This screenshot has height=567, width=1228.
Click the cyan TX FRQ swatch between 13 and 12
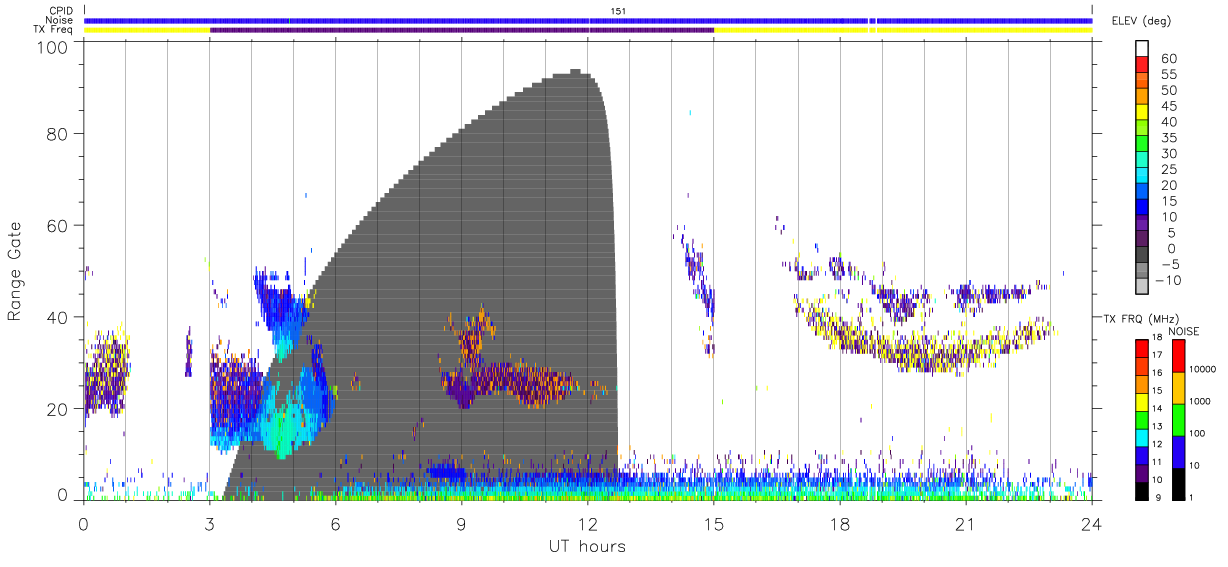click(1141, 436)
